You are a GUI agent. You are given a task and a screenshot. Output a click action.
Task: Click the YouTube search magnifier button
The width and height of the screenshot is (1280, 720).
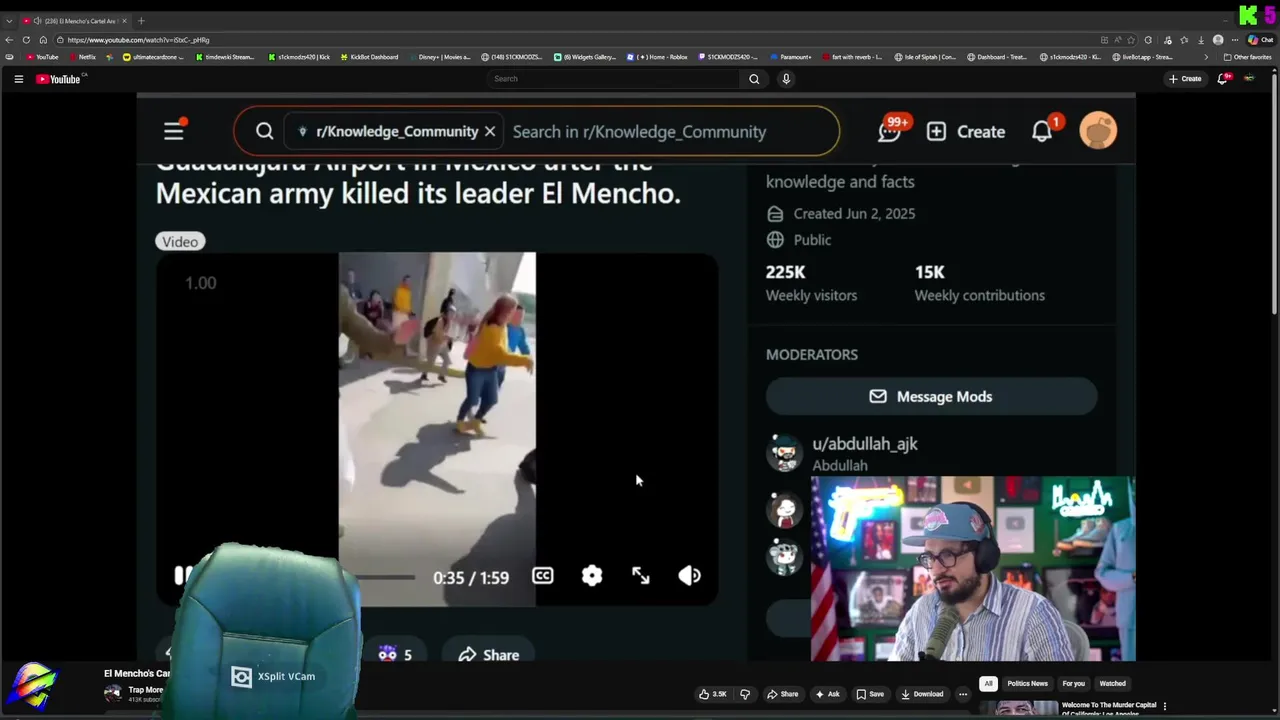754,79
